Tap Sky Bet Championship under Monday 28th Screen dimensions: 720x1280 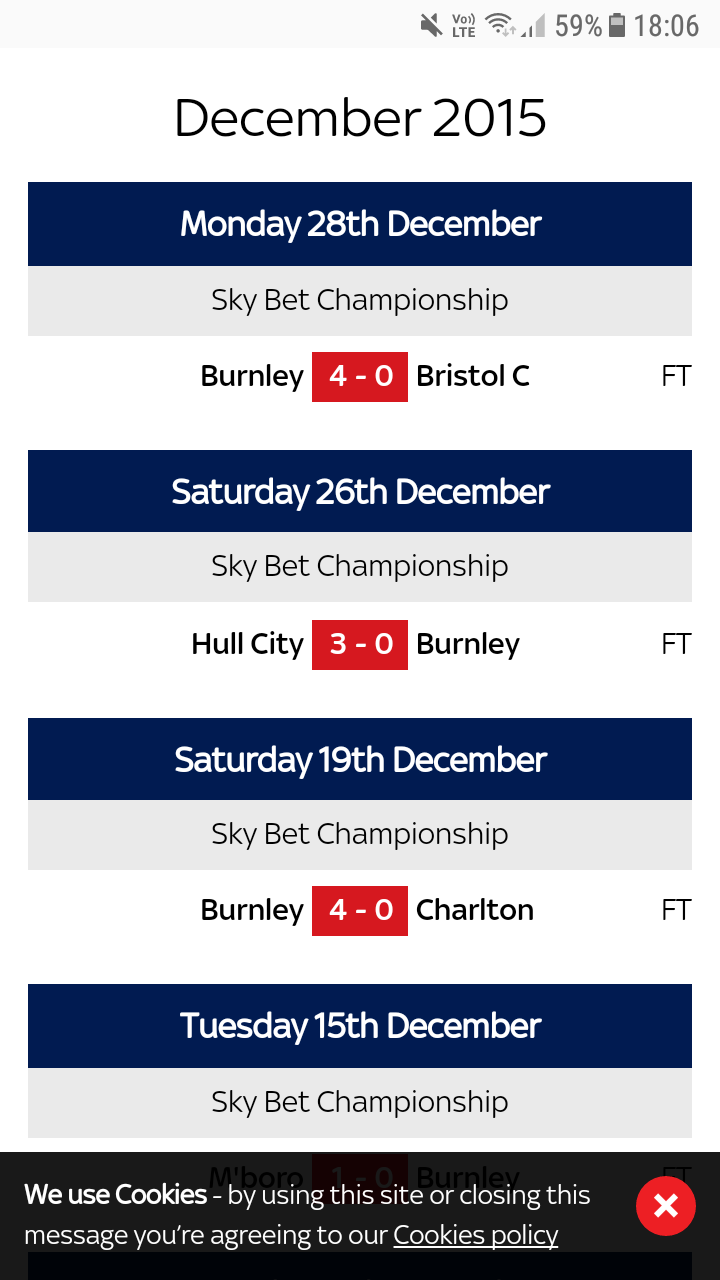tap(360, 301)
